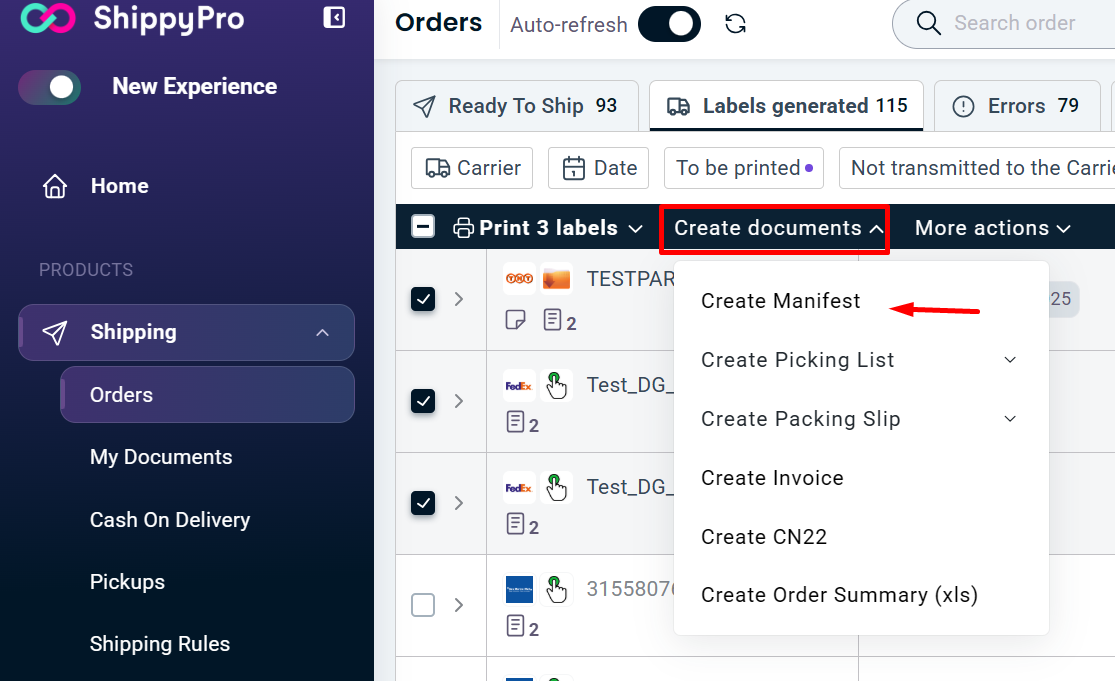
Task: Click the search magnifier icon
Action: [929, 23]
